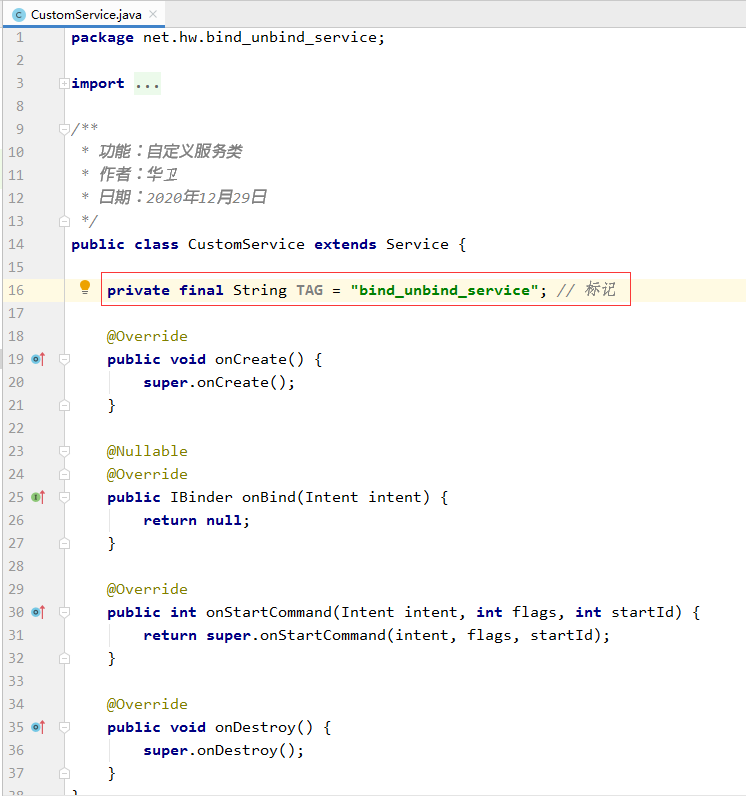Click the comment line 功能：自定义服务类

click(171, 151)
